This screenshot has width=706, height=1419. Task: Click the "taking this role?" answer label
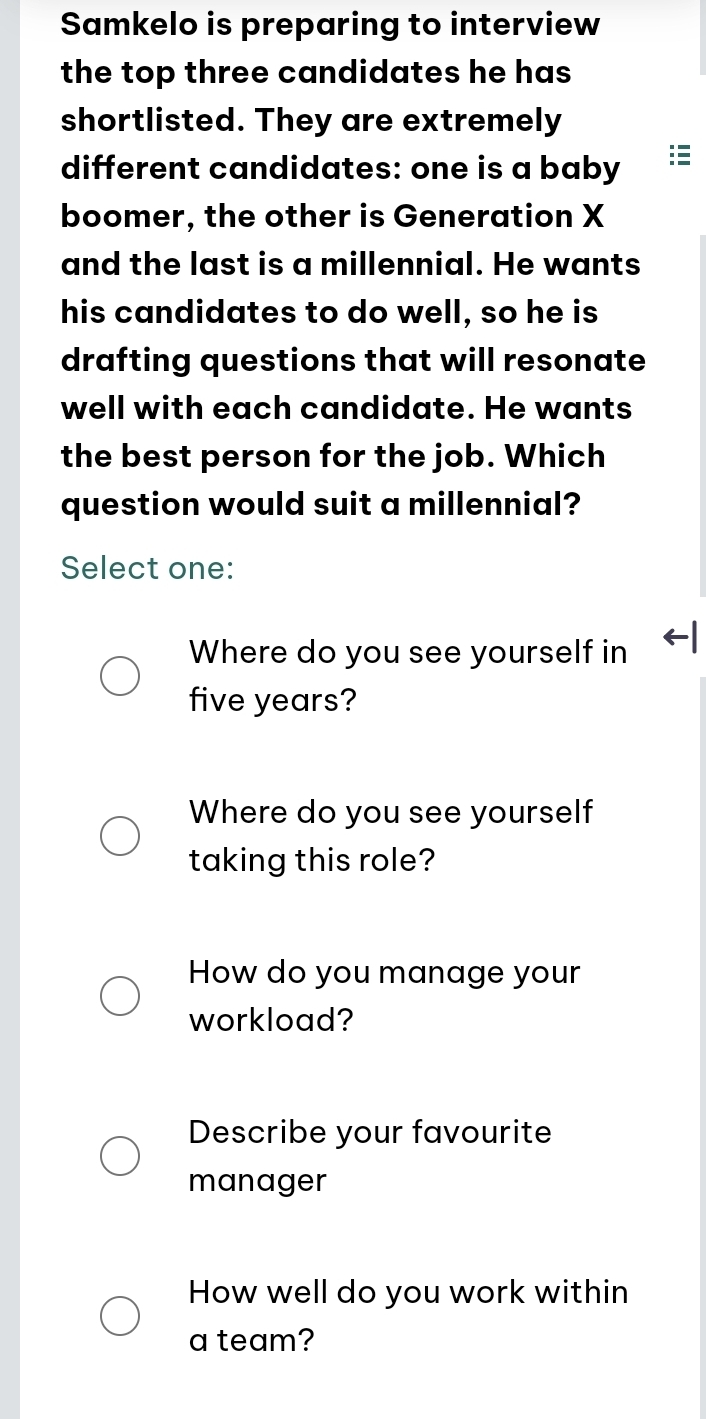point(312,860)
